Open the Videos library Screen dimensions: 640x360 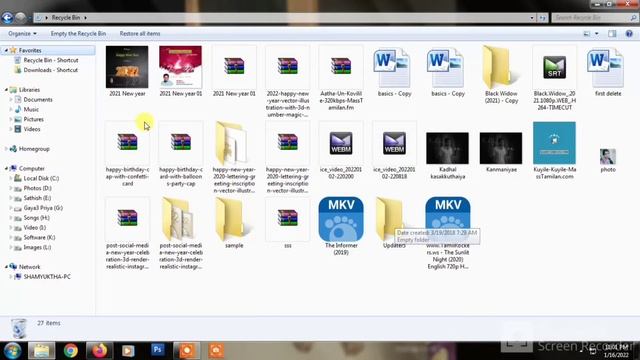tap(32, 129)
